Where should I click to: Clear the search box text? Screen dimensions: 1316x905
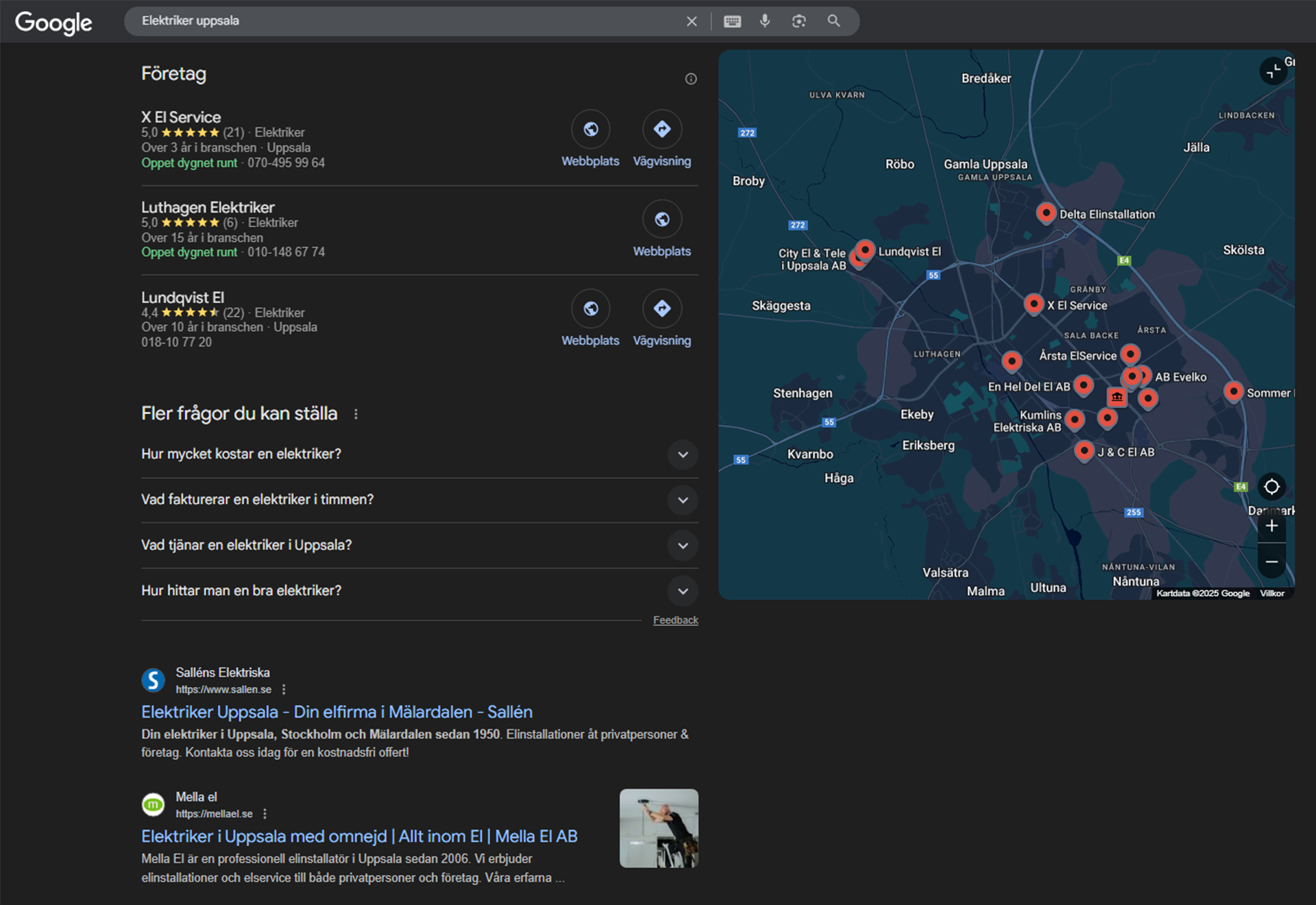tap(692, 21)
